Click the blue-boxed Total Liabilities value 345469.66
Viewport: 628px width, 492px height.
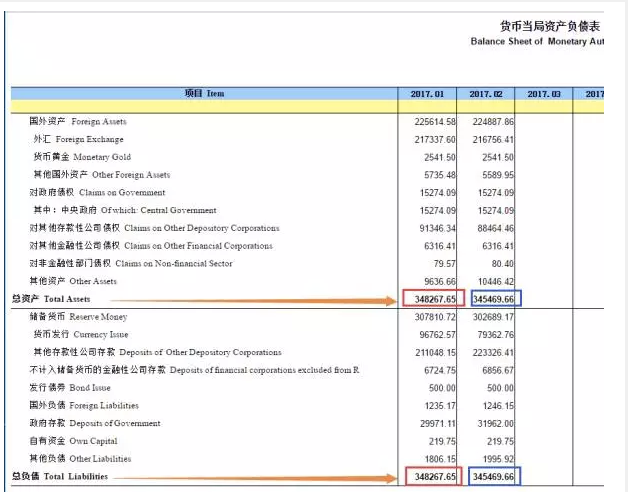489,477
